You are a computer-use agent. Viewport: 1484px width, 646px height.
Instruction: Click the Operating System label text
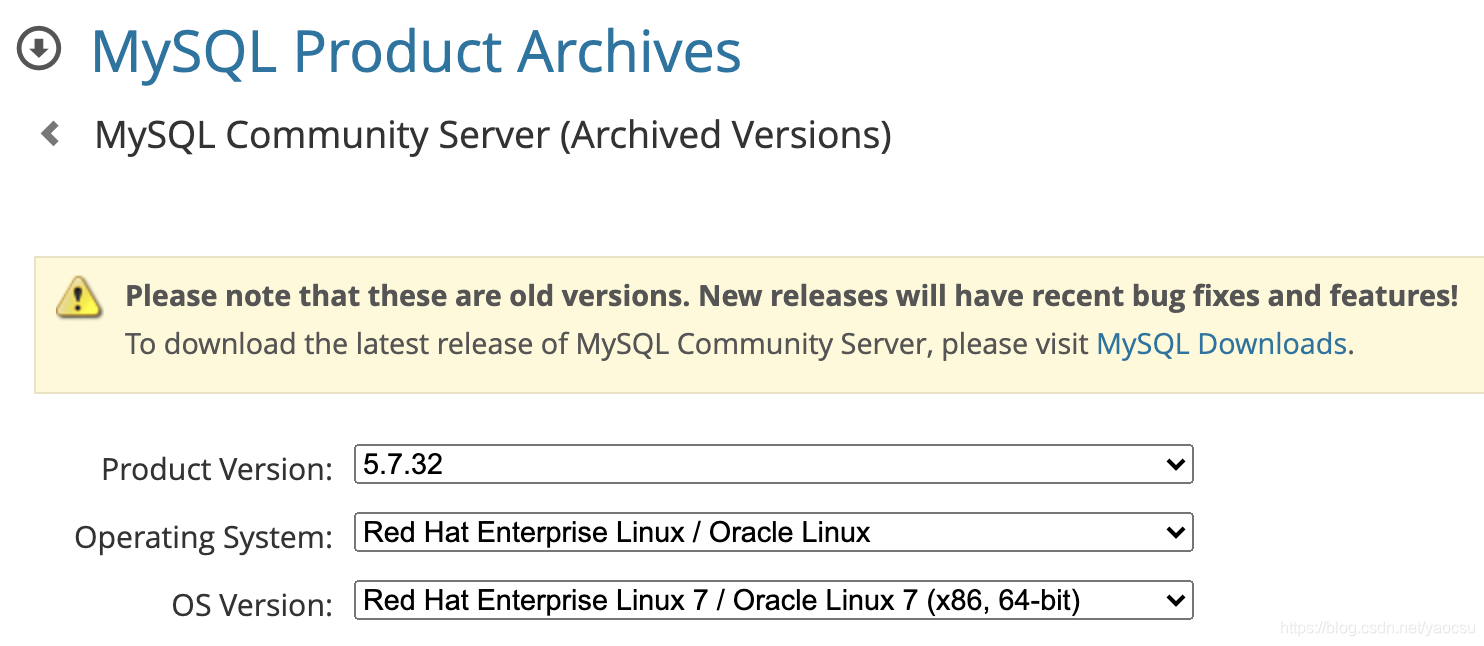point(203,536)
